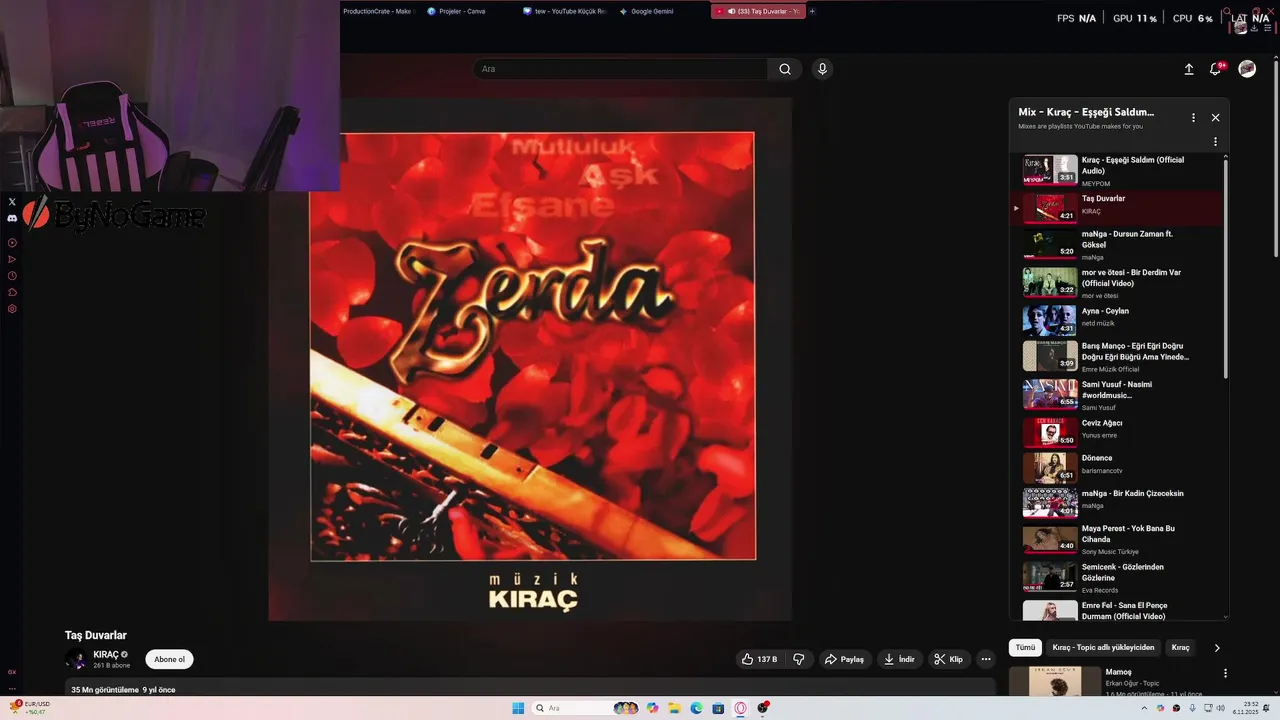Show hidden system tray icons
Screen dimensions: 1280x720
click(x=1144, y=708)
